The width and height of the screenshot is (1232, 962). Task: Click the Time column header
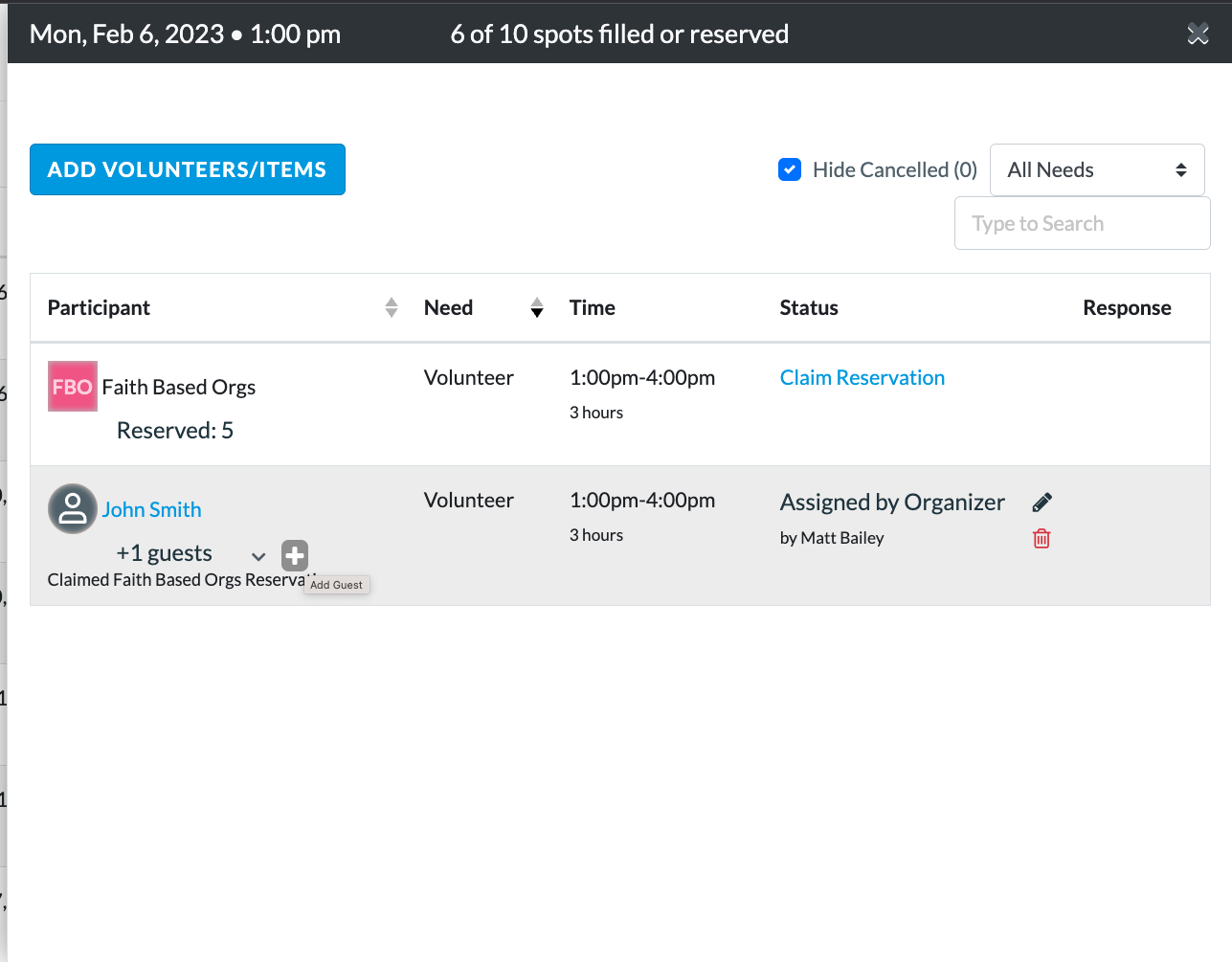[593, 307]
